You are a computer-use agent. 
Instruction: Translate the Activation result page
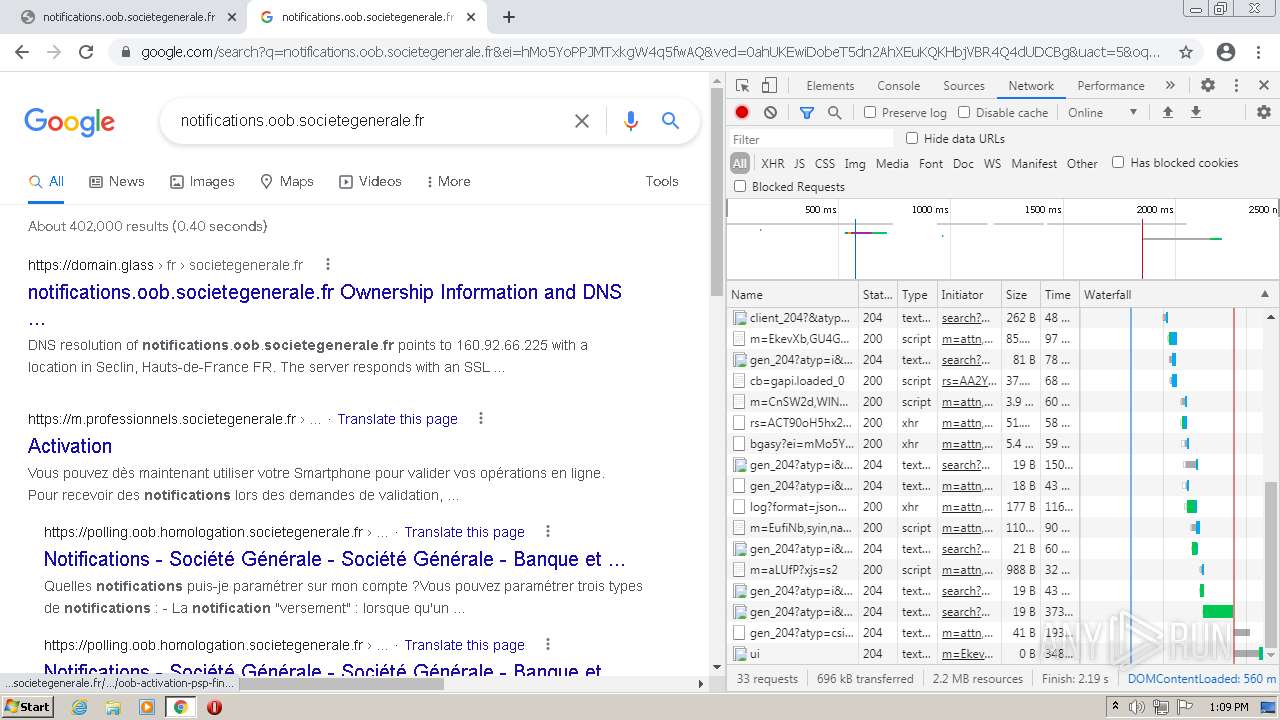coord(397,419)
